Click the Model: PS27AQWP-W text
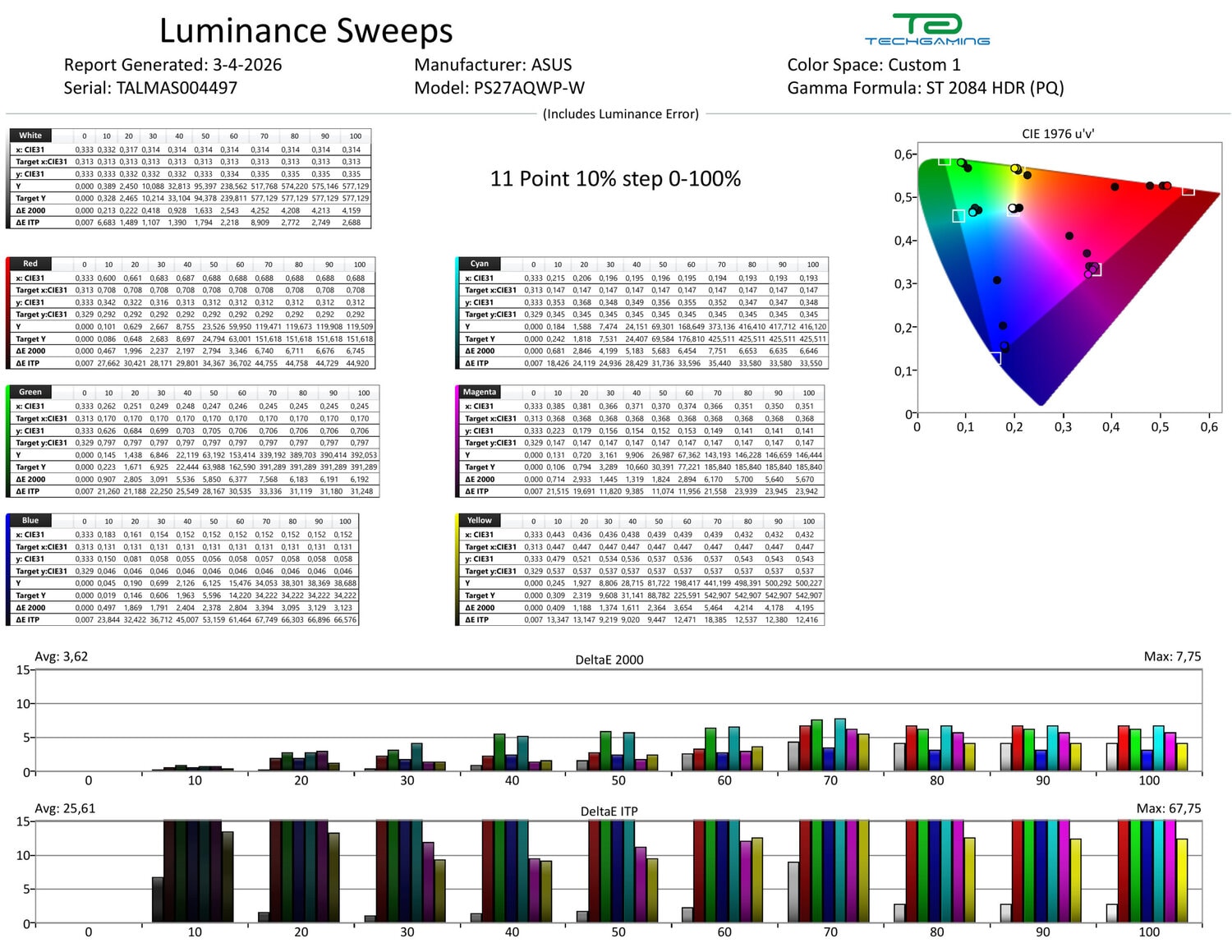Image resolution: width=1232 pixels, height=952 pixels. pos(499,88)
